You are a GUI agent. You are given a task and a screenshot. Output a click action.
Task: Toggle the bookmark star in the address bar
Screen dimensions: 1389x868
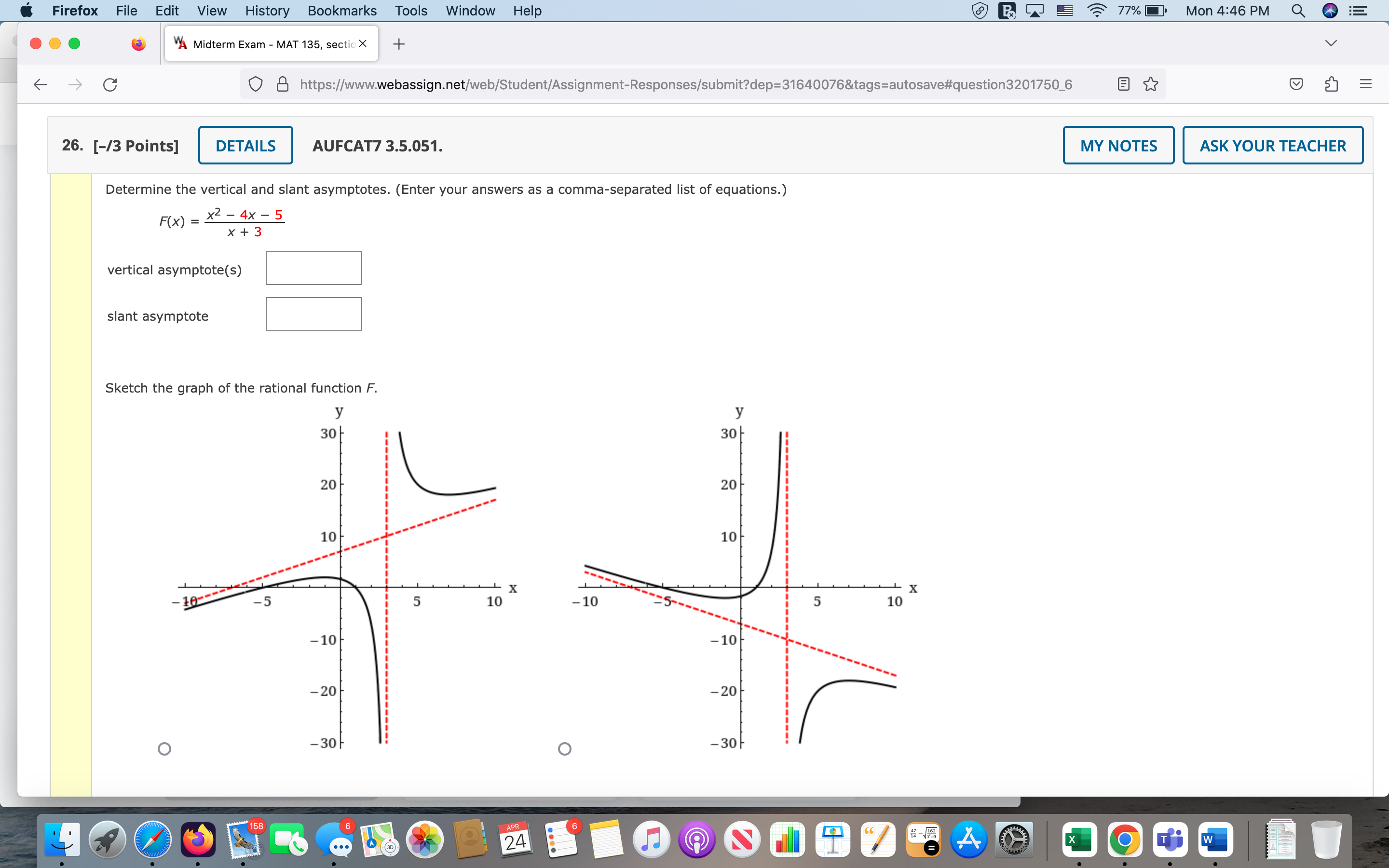[x=1150, y=84]
